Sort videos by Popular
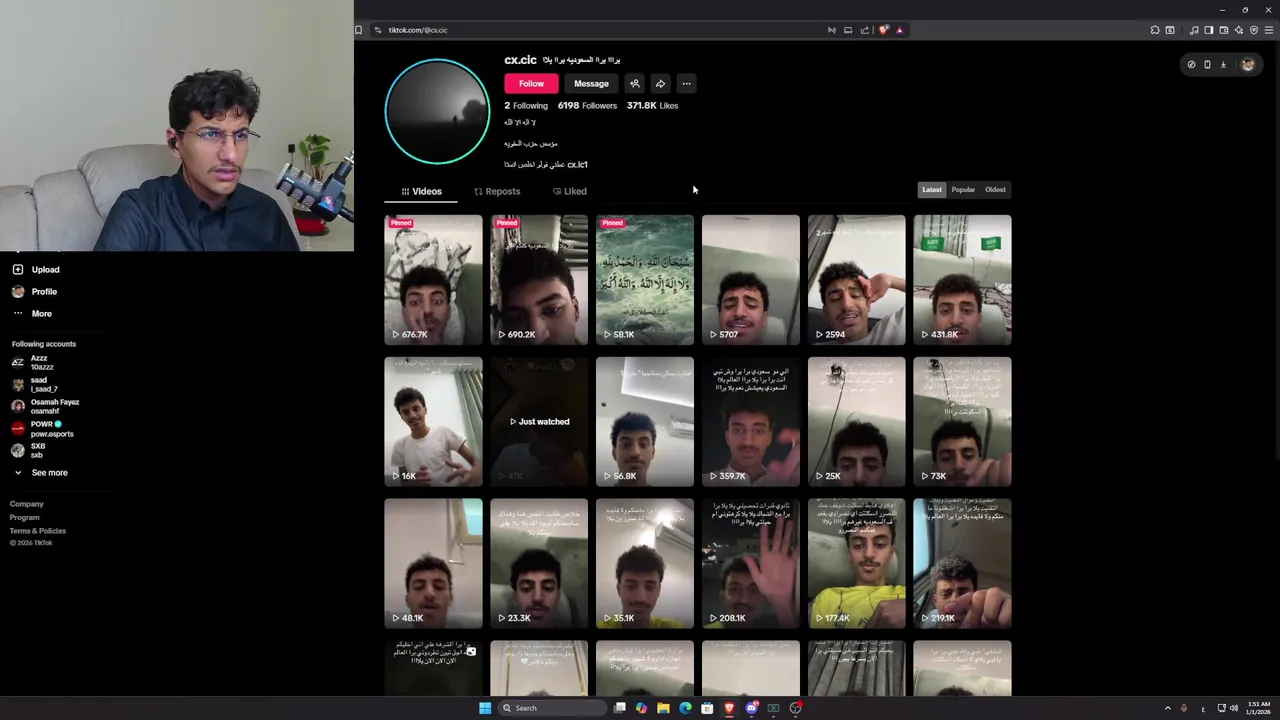1280x720 pixels. [963, 190]
